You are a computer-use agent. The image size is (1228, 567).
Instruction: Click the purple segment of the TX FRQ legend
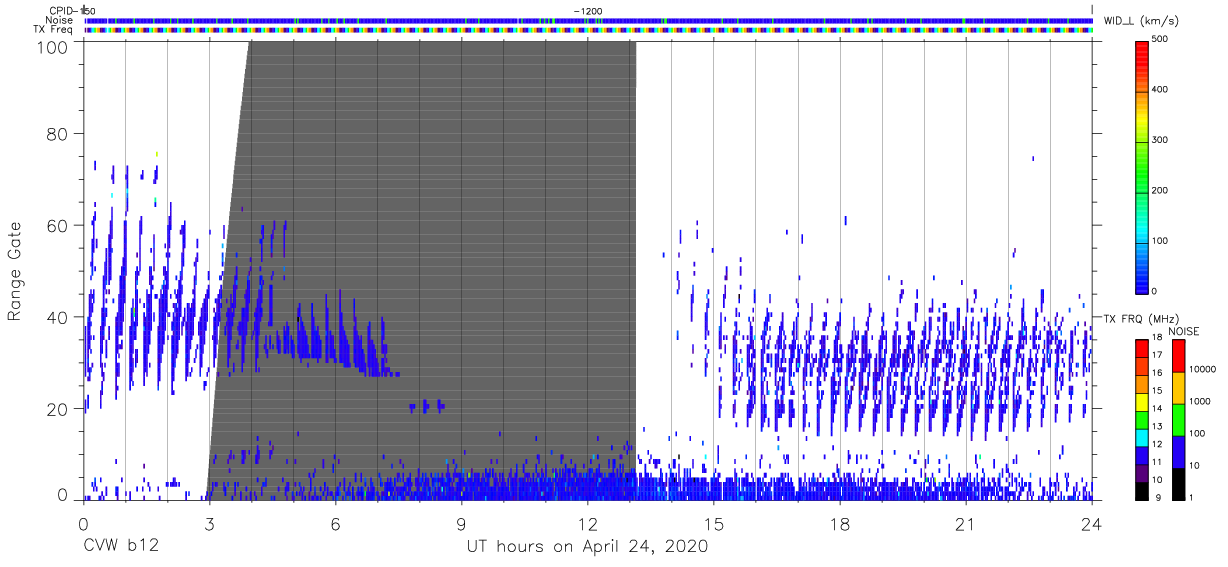pos(1142,475)
